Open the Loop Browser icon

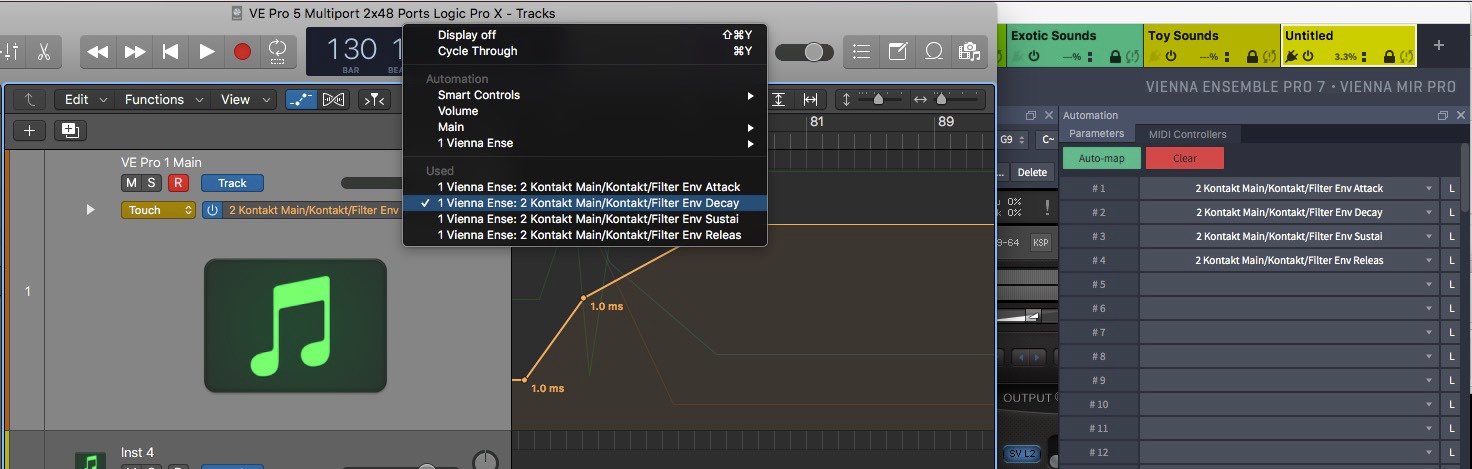(933, 51)
